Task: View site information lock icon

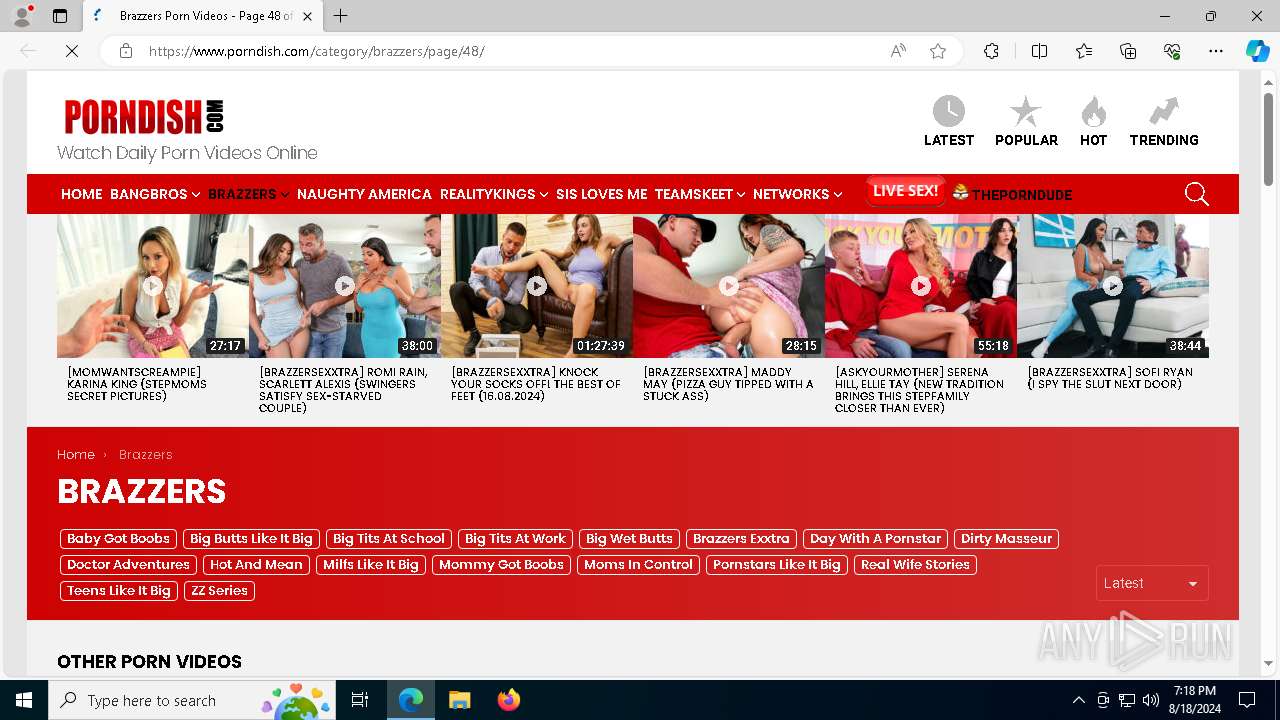Action: [126, 51]
